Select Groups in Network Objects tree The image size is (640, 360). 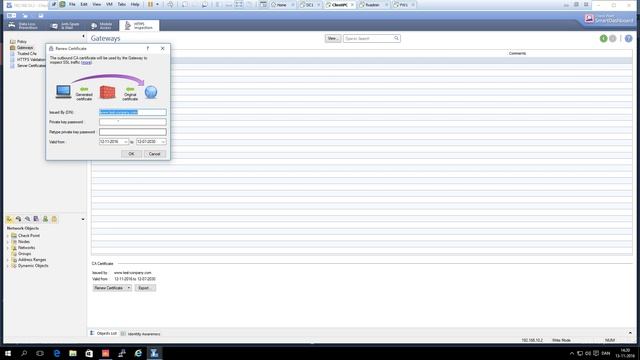click(x=24, y=254)
